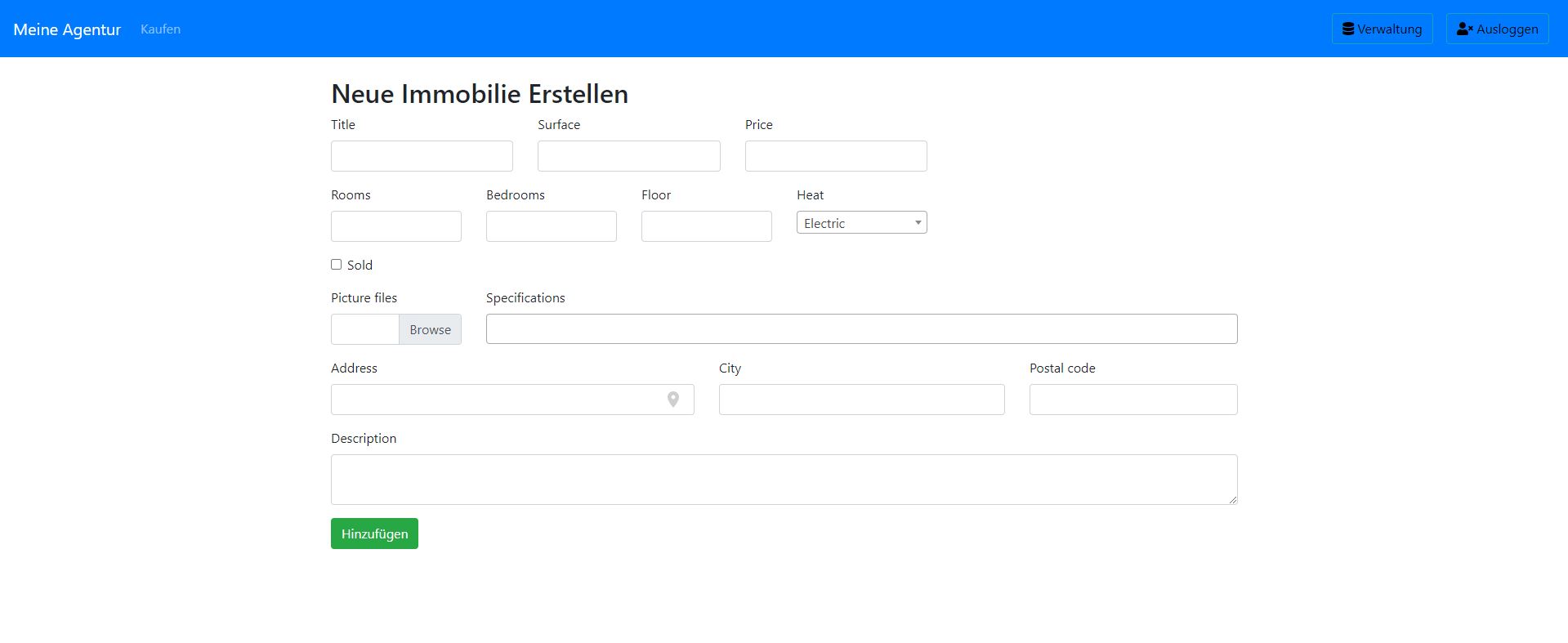Click the Neue Immobilie Erstellen heading

[x=480, y=94]
